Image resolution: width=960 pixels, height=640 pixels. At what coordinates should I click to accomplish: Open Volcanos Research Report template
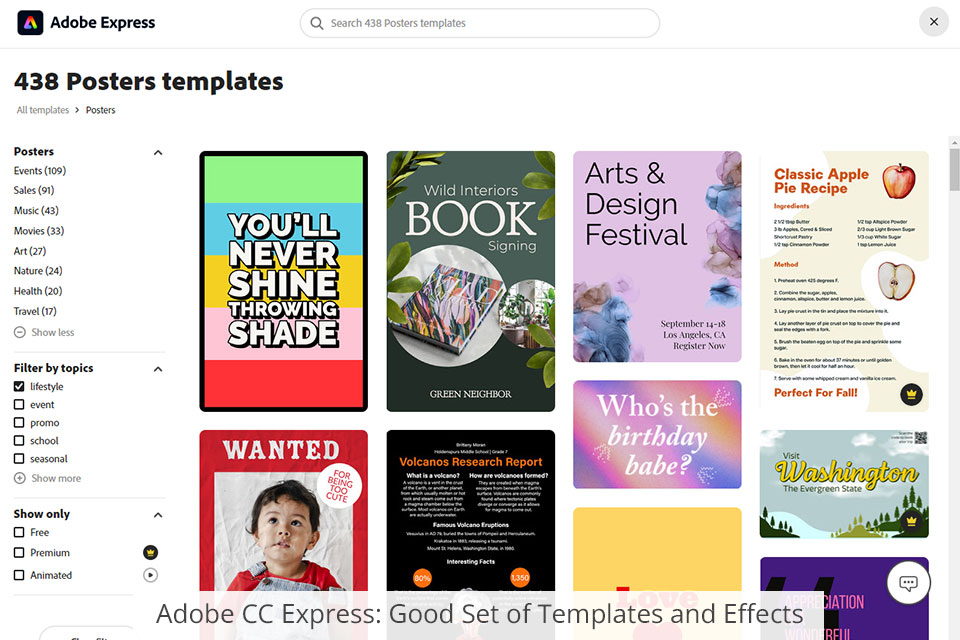[471, 535]
